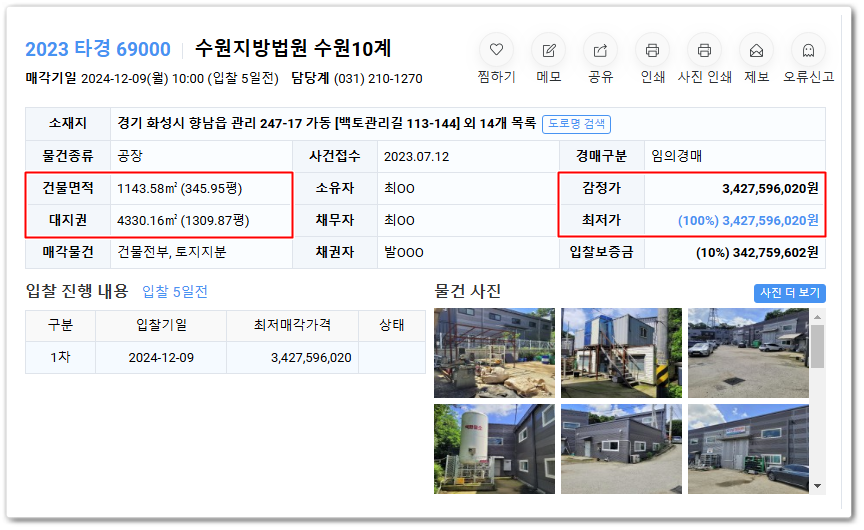Click the 공유 share icon
This screenshot has height=530, width=864.
tap(601, 50)
